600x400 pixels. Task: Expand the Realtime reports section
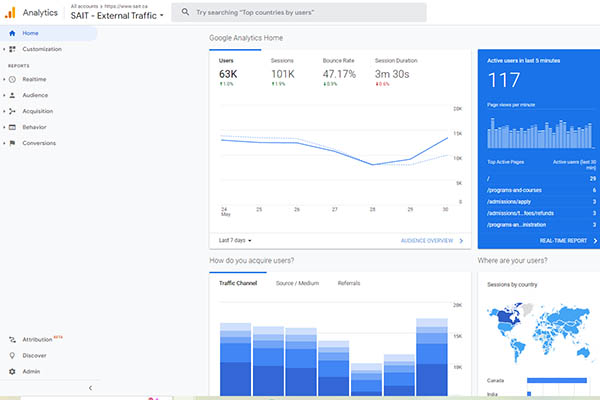pos(4,79)
